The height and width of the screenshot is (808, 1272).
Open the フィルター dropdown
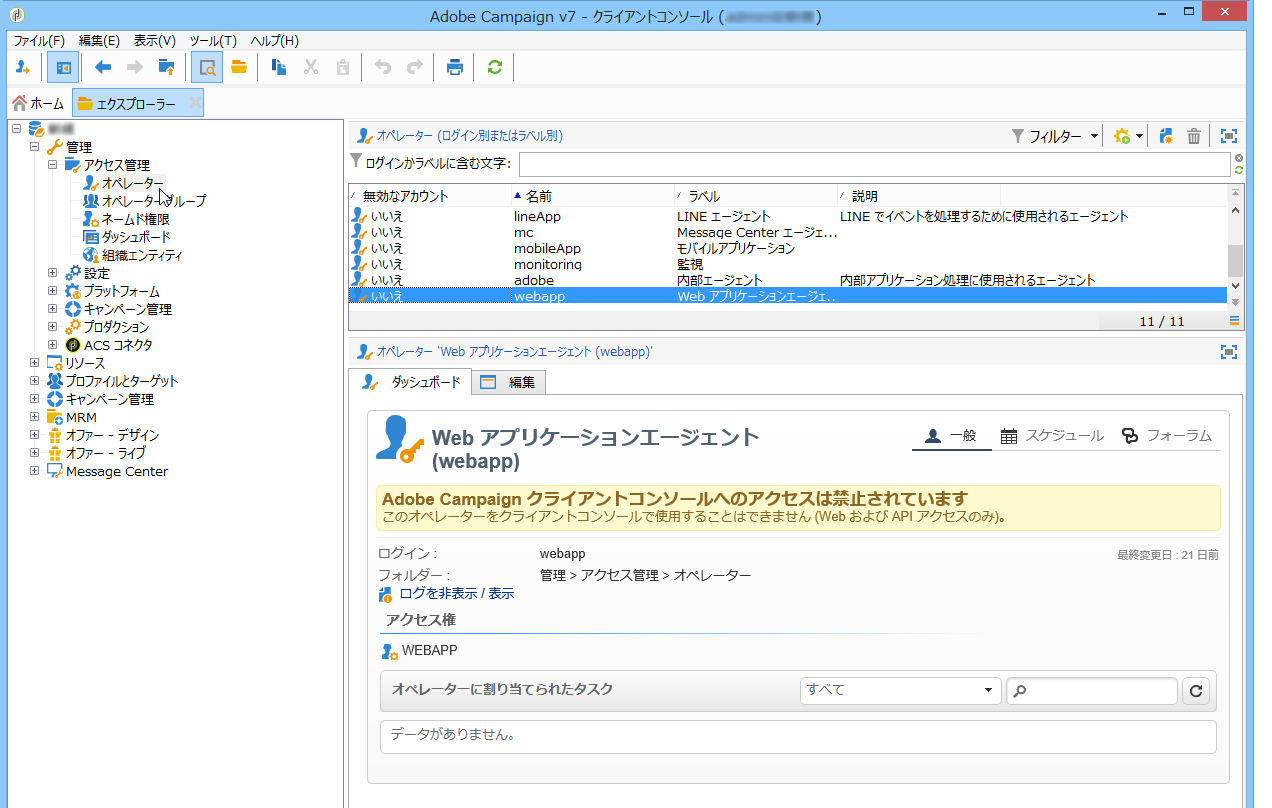(x=1054, y=136)
